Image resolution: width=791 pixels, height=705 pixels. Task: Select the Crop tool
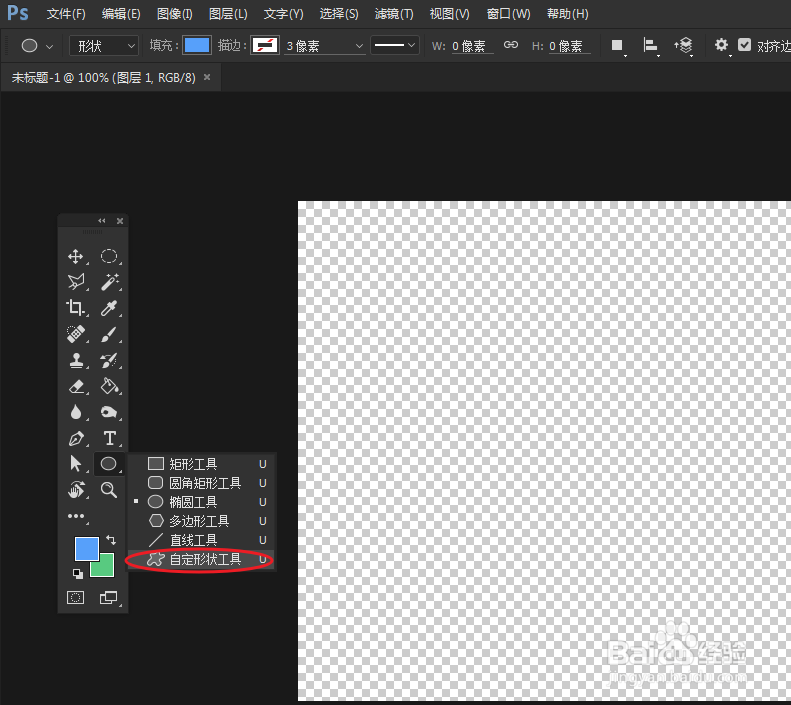[x=76, y=308]
